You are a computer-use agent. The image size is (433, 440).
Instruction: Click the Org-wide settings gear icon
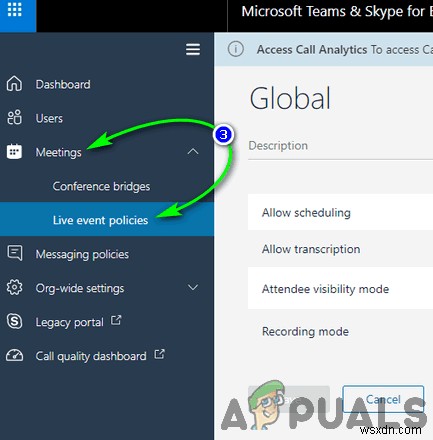(14, 288)
